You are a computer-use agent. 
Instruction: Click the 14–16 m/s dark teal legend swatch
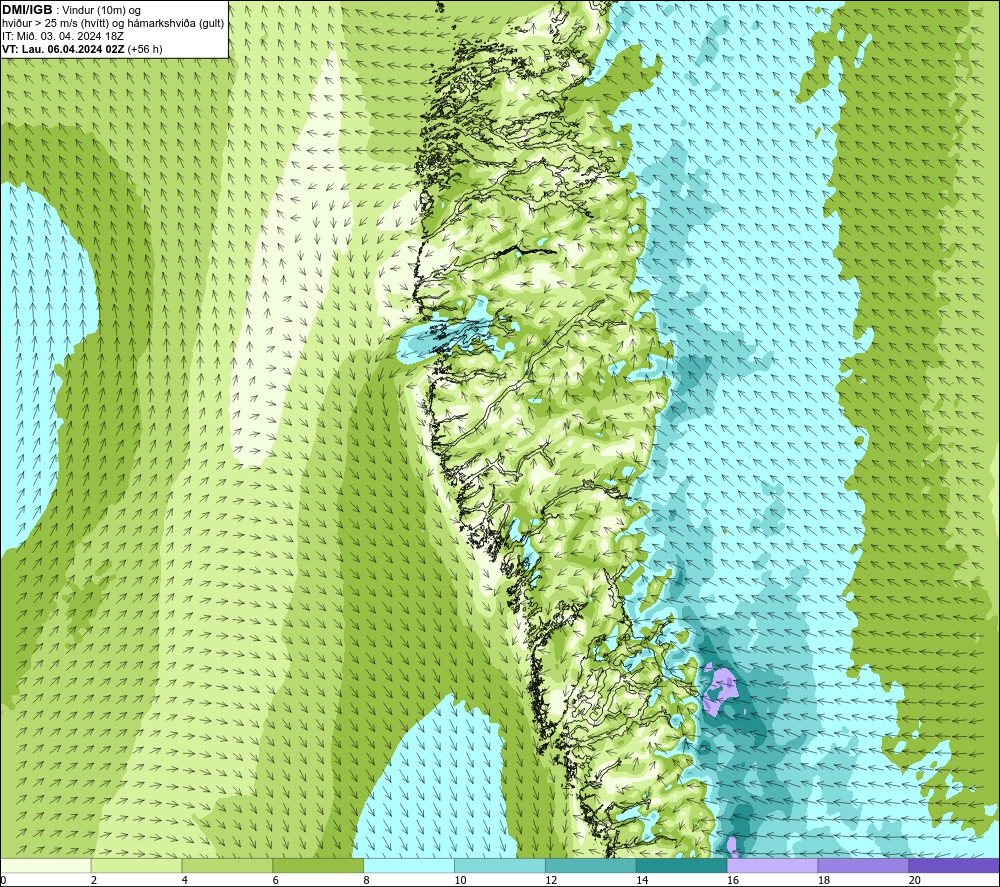pos(682,865)
